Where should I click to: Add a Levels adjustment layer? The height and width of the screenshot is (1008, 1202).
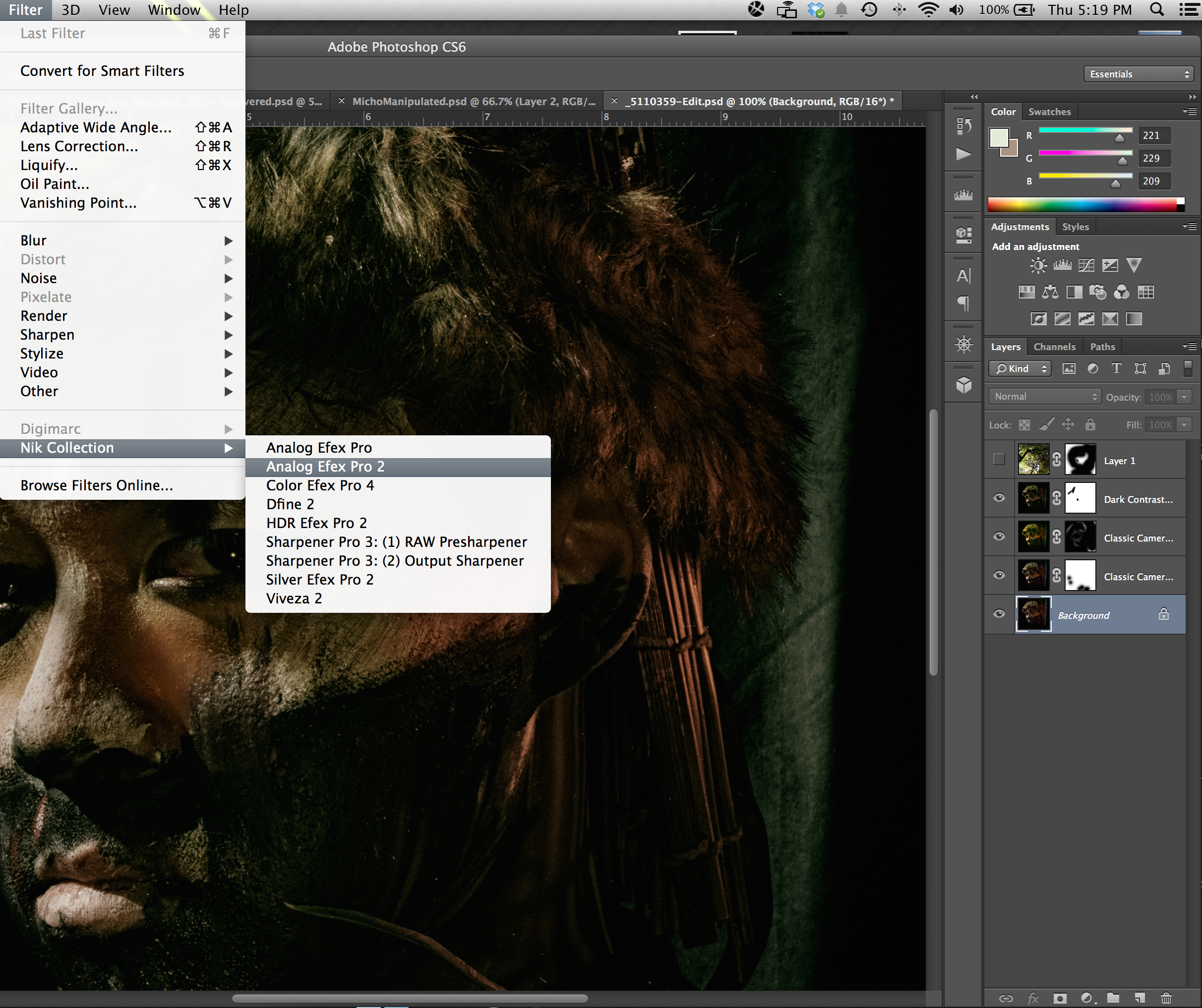pos(1062,265)
